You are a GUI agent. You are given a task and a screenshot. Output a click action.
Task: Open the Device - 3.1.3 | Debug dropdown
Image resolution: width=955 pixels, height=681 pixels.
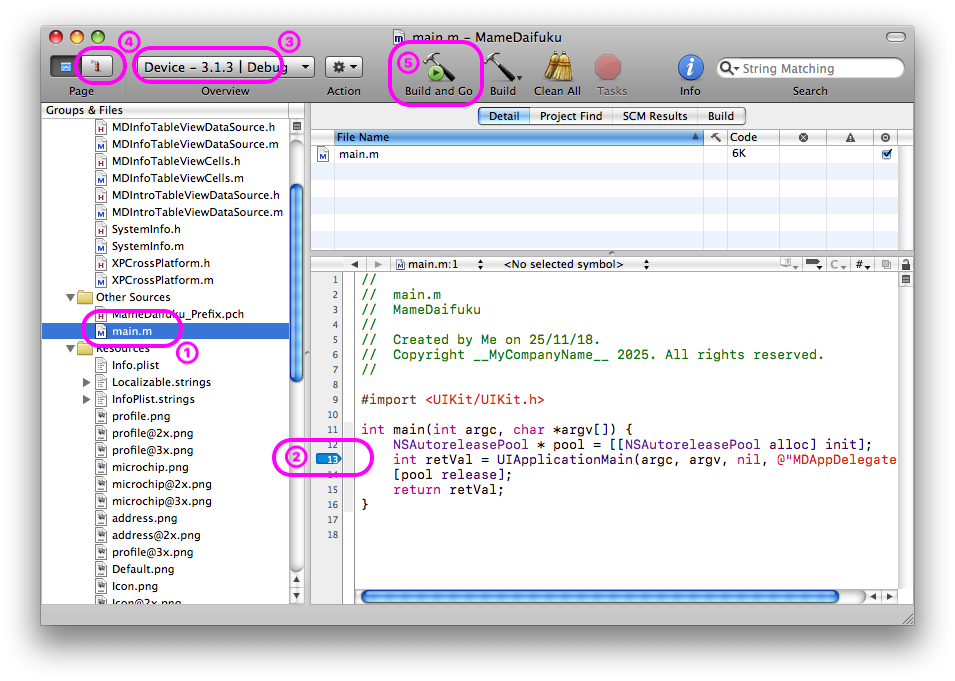[227, 67]
